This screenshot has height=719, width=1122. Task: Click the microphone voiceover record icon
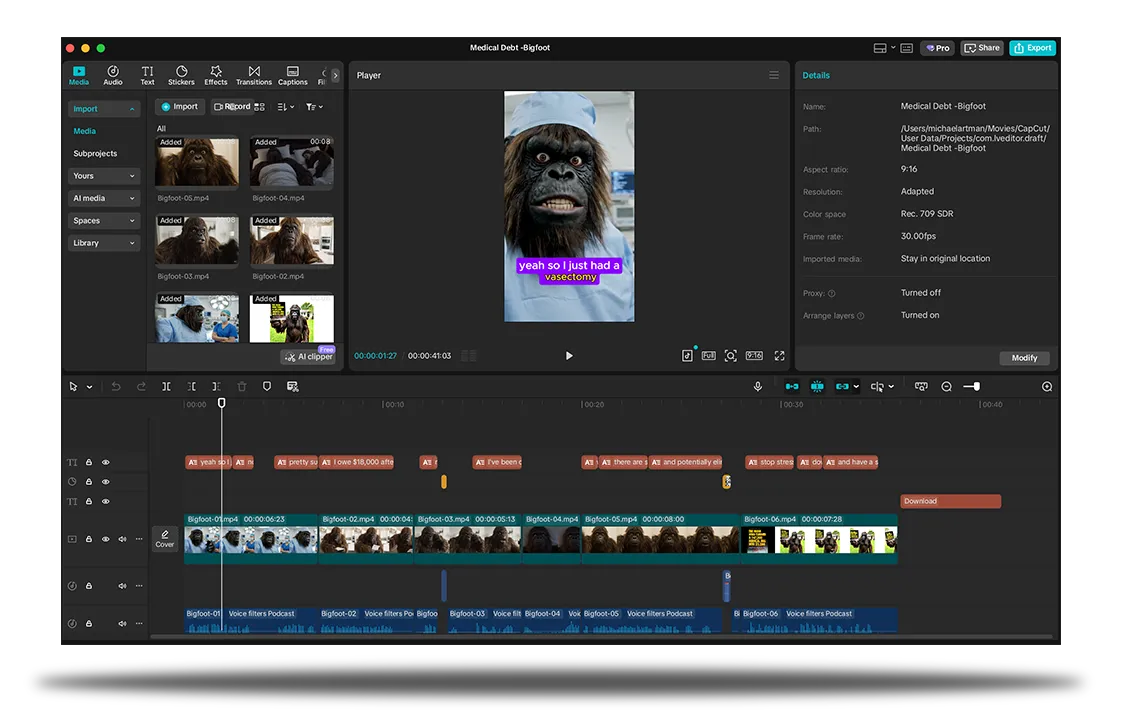point(758,386)
